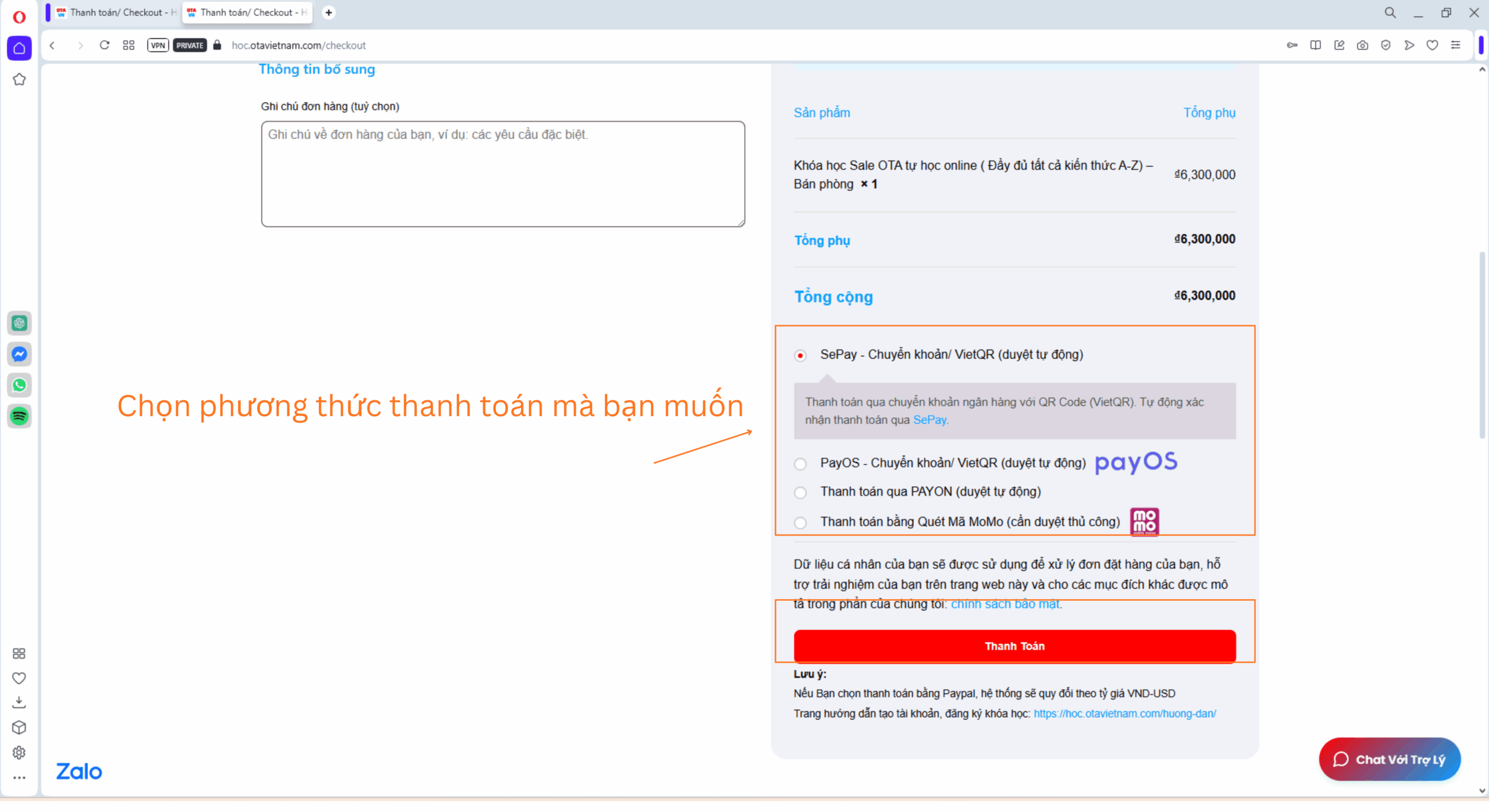Image resolution: width=1489 pixels, height=812 pixels.
Task: Take a snapshot with the camera icon
Action: [1362, 45]
